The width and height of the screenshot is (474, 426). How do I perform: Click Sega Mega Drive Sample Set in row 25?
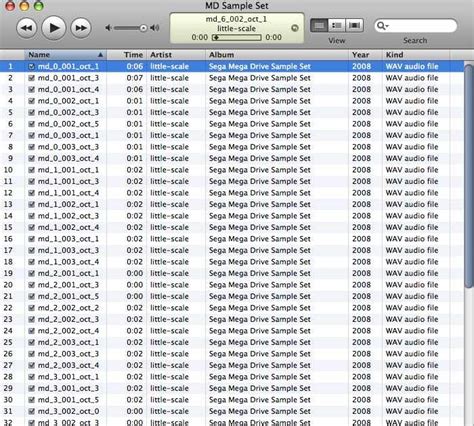pos(260,343)
